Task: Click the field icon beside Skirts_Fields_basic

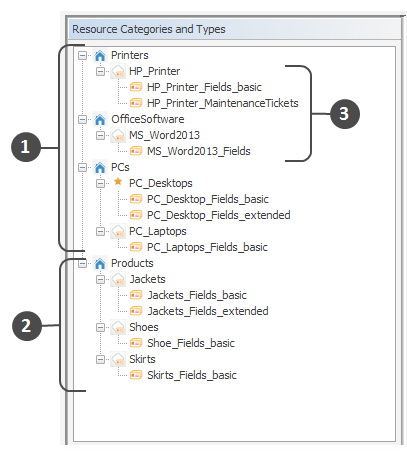Action: (136, 375)
